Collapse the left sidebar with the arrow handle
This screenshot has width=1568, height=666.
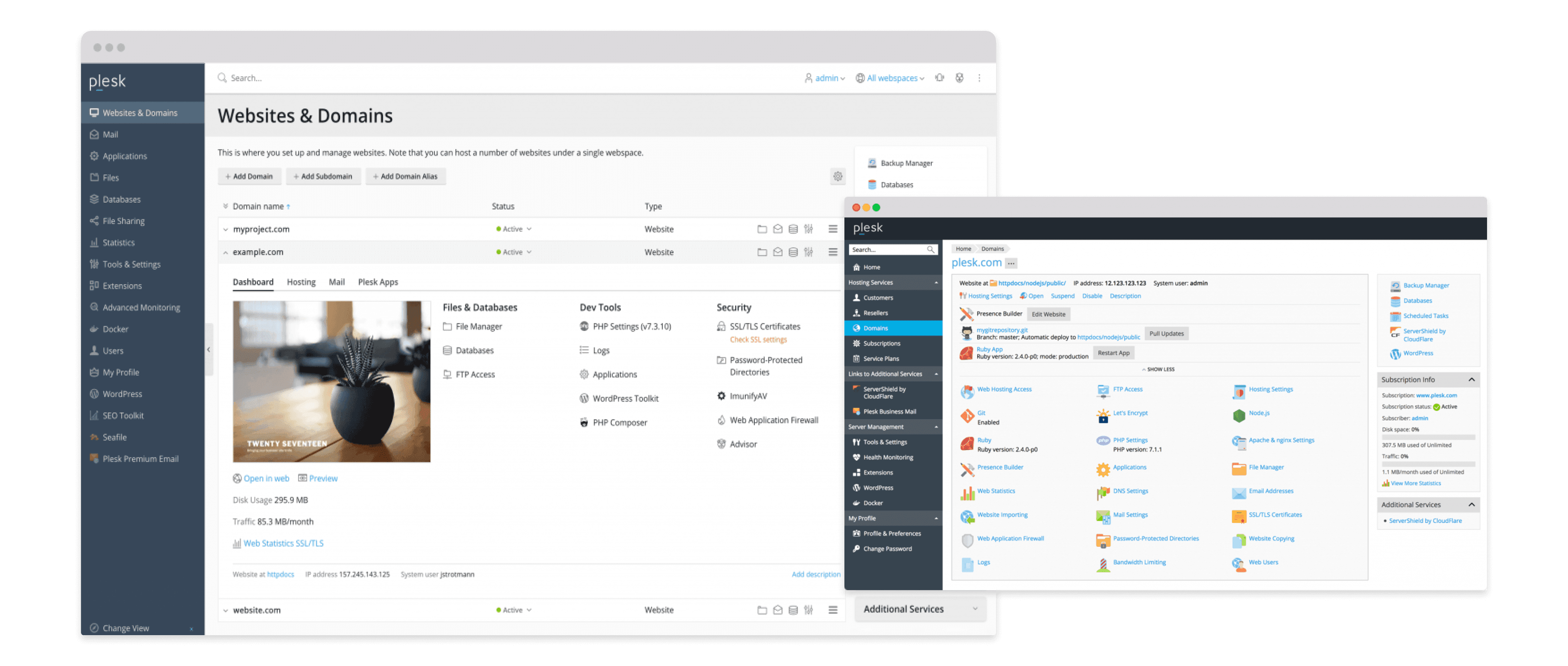(x=208, y=350)
